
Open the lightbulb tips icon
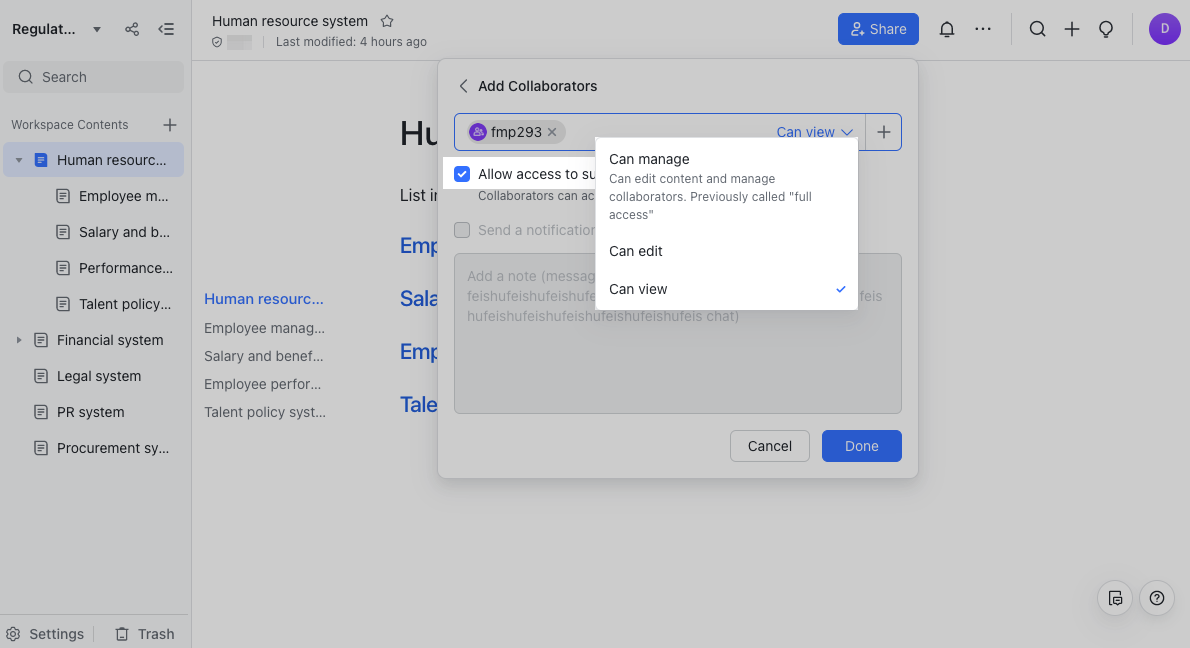click(1106, 29)
